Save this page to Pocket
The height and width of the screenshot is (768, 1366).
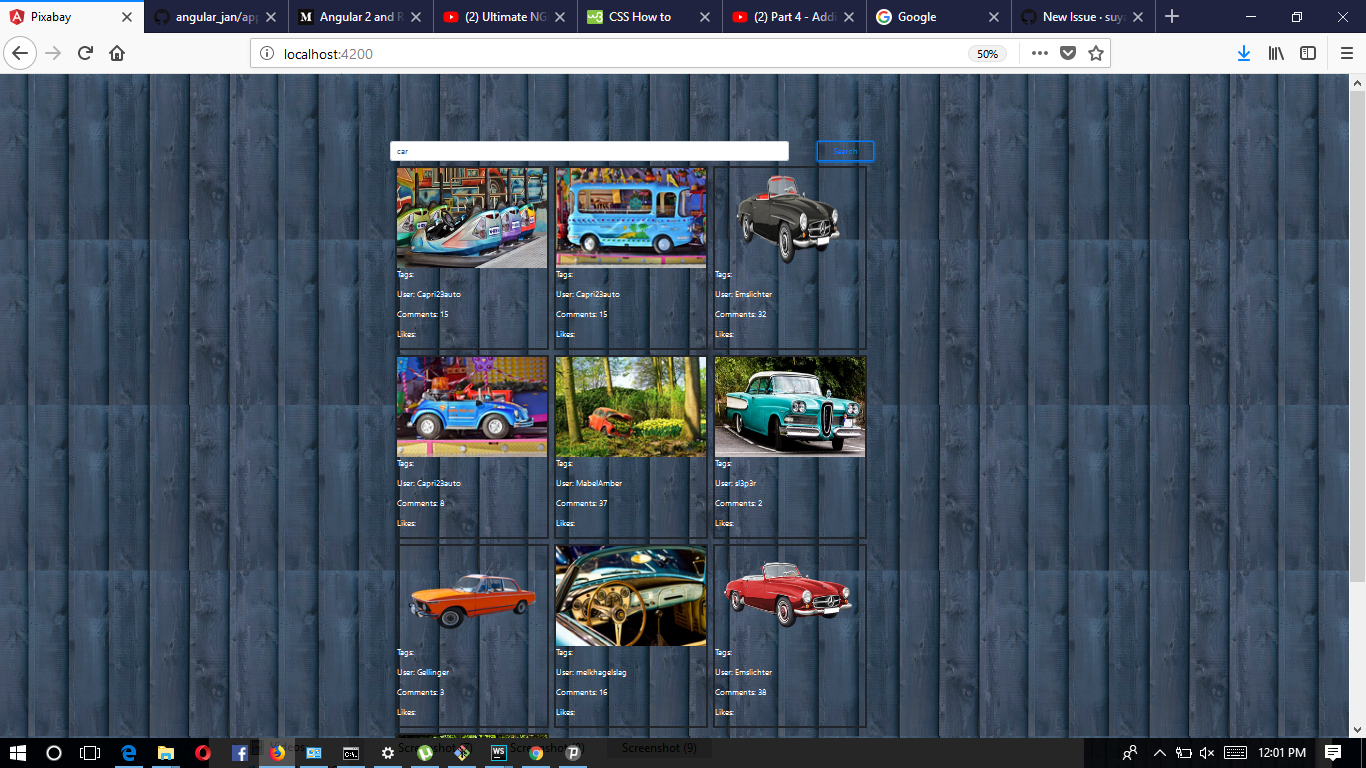pos(1067,54)
